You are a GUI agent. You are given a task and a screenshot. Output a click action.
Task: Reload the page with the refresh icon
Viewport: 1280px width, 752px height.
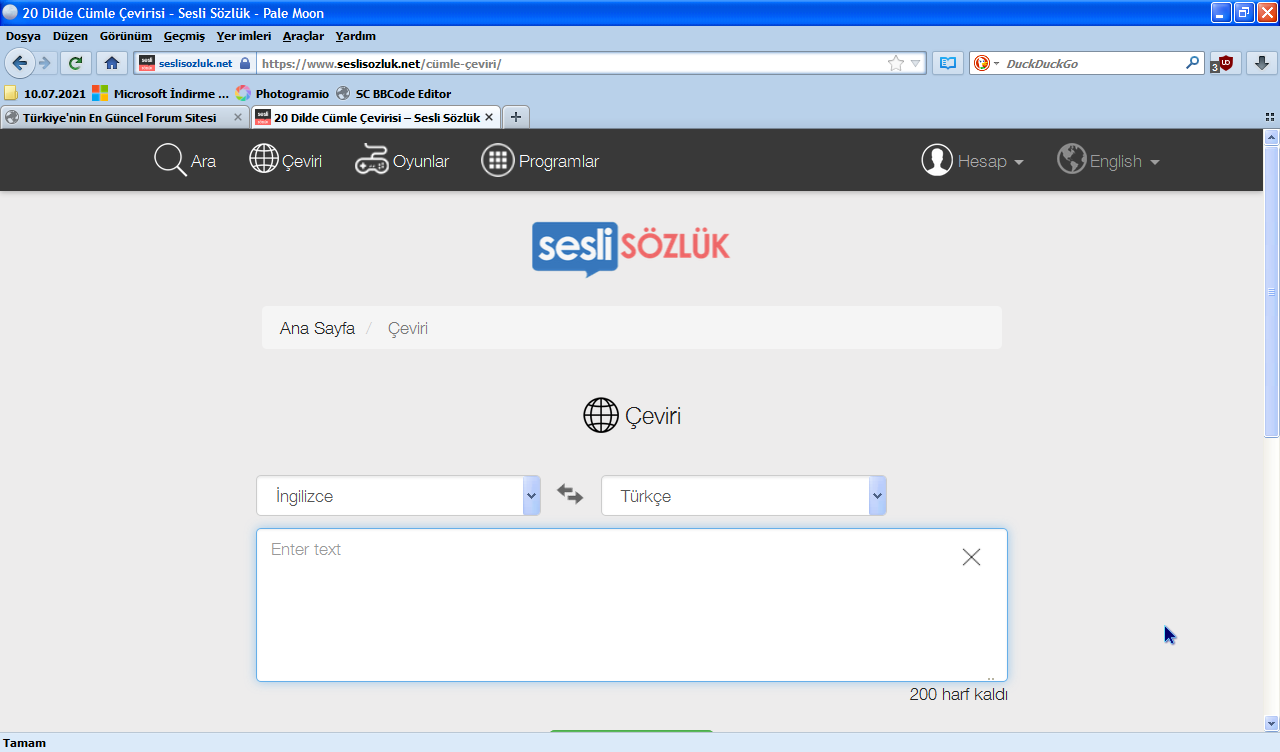[x=76, y=63]
